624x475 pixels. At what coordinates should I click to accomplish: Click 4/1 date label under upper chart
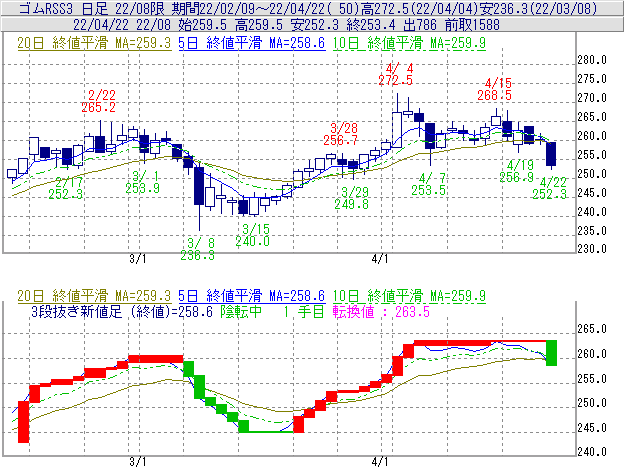(380, 259)
